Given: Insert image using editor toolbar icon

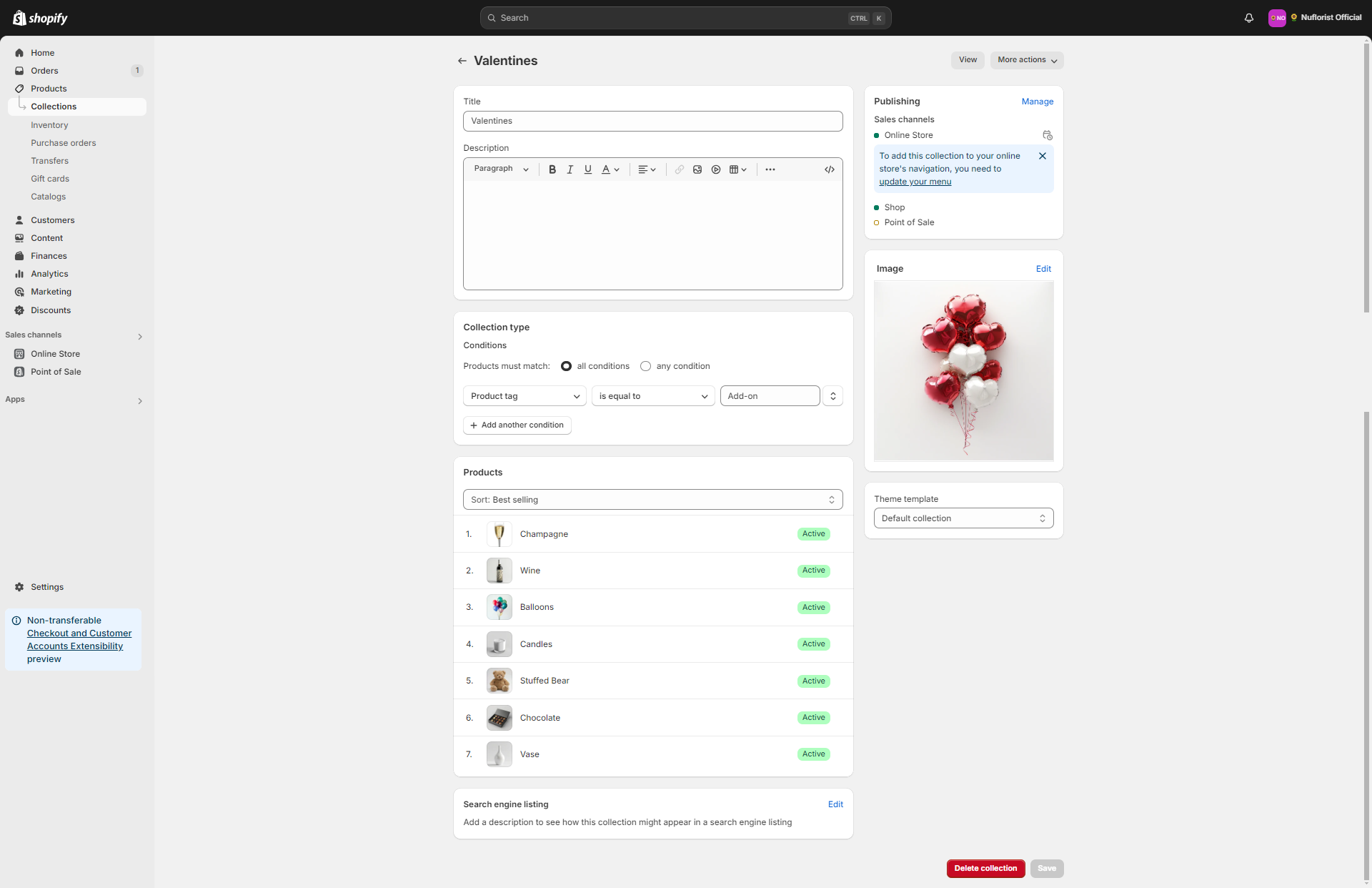Looking at the screenshot, I should click(x=697, y=169).
